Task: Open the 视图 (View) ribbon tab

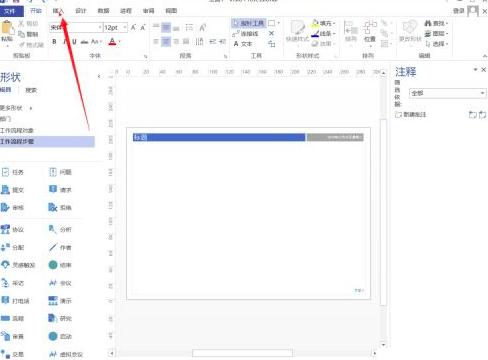Action: coord(171,11)
